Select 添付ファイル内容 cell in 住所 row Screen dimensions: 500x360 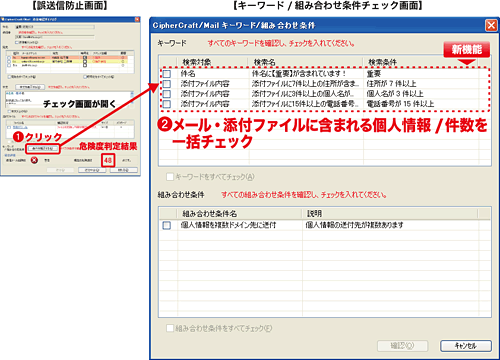point(205,84)
